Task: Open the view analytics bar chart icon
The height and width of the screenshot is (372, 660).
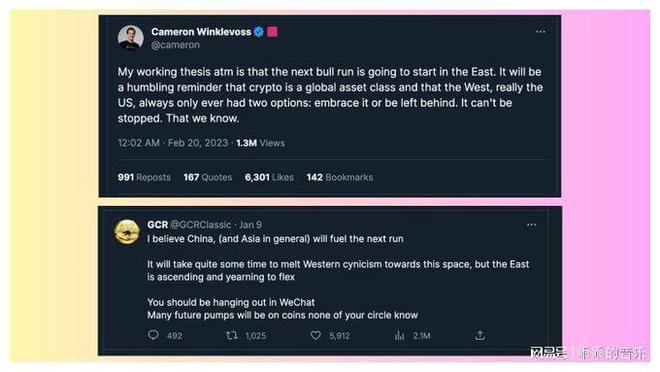Action: point(399,335)
